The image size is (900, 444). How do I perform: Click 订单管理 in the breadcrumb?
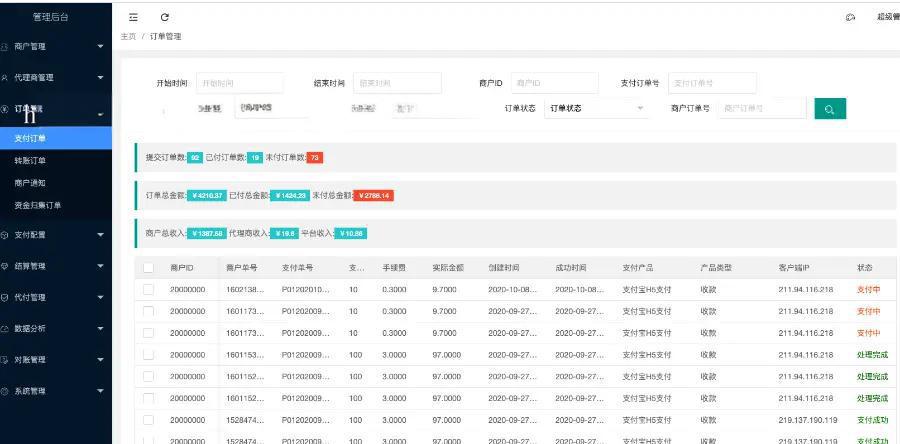click(165, 36)
